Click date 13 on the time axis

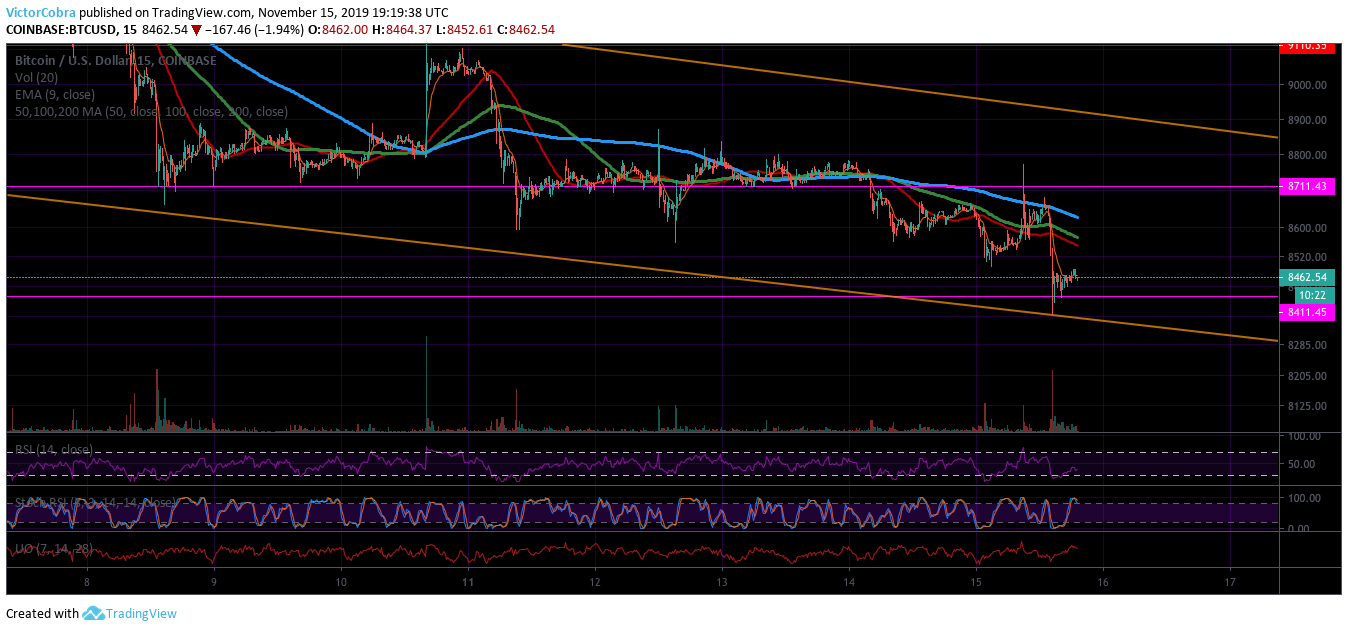click(x=722, y=582)
